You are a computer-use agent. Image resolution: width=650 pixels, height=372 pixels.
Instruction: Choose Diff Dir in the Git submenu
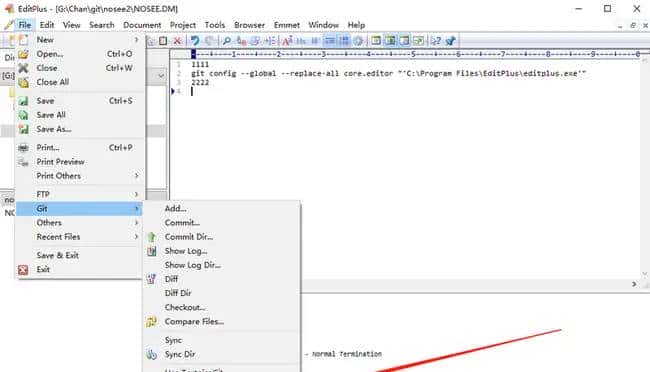[x=222, y=293]
